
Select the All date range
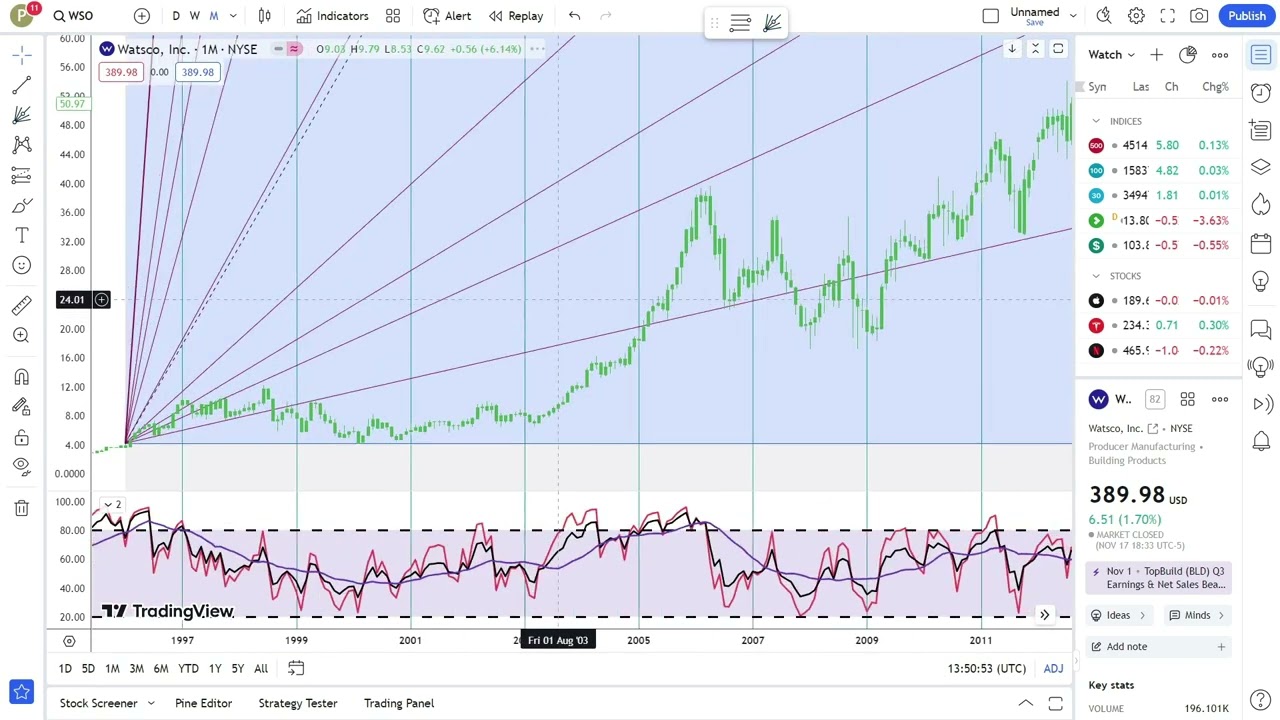click(261, 669)
